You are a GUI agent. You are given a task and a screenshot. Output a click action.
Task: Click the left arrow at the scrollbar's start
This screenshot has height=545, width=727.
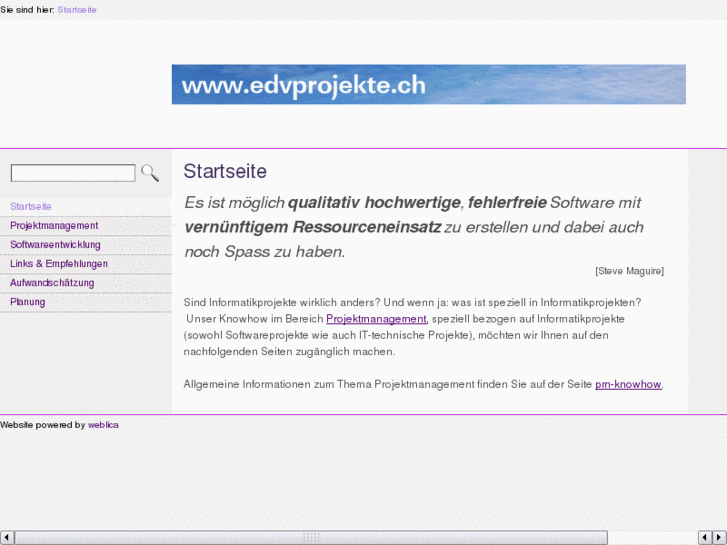click(7, 537)
